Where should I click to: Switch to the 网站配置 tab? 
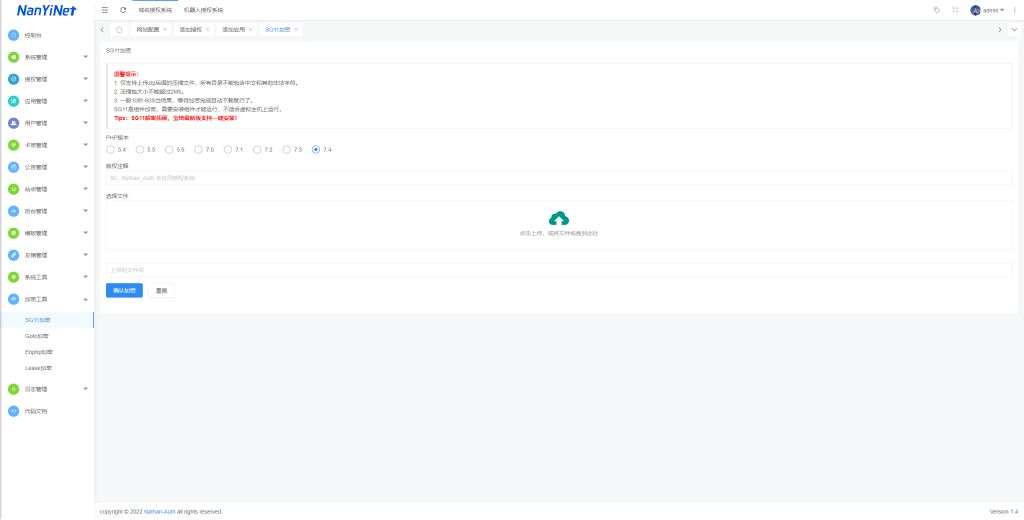(147, 30)
